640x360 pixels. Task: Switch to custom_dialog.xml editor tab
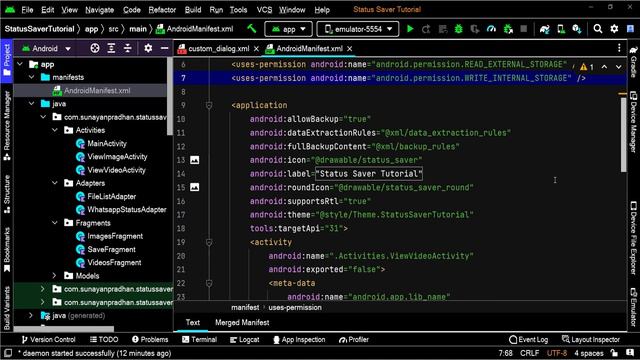click(219, 49)
